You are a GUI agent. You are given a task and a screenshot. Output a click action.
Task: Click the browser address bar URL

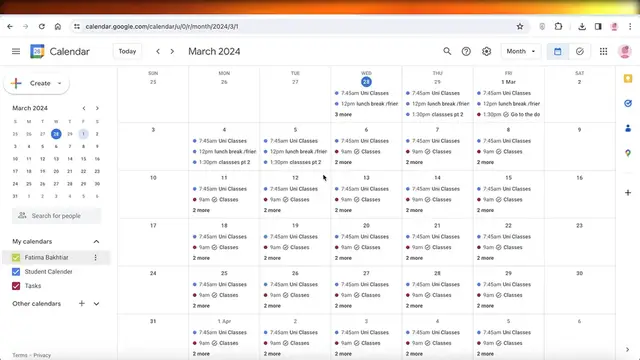point(162,27)
